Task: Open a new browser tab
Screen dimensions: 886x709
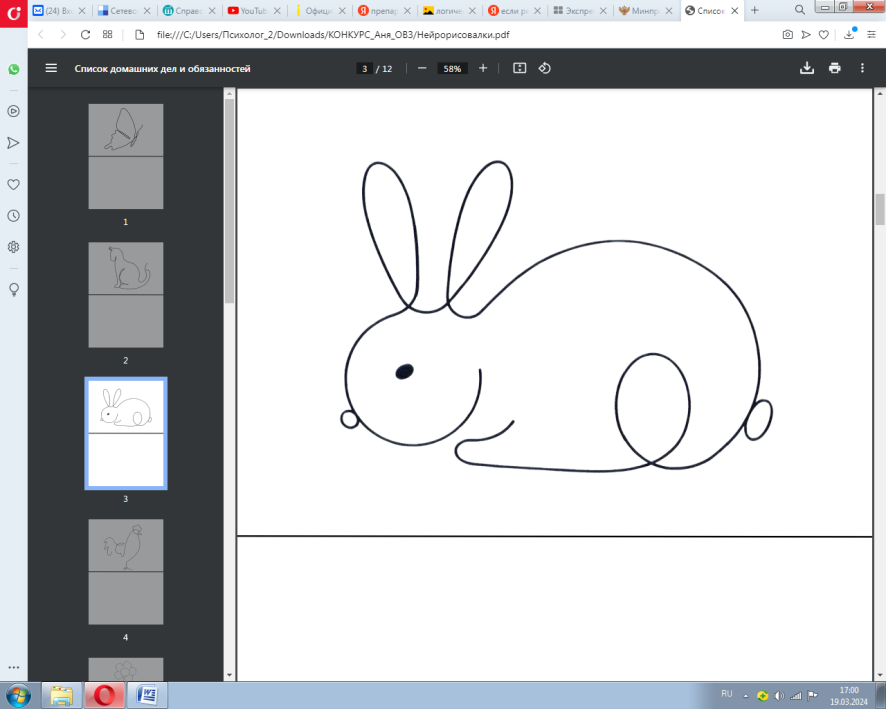Action: point(755,10)
